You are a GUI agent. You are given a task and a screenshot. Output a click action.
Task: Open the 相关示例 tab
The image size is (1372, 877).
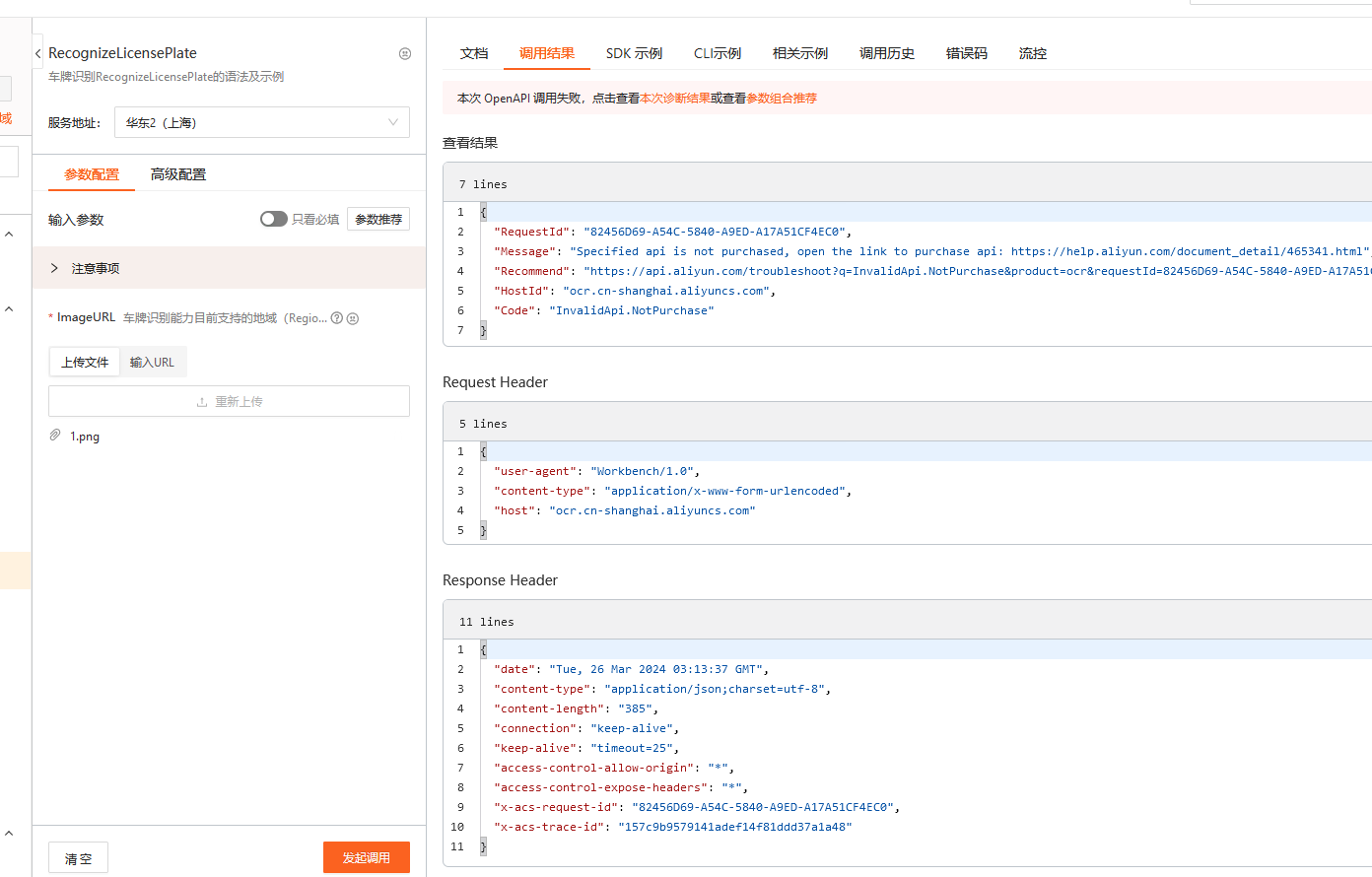800,53
